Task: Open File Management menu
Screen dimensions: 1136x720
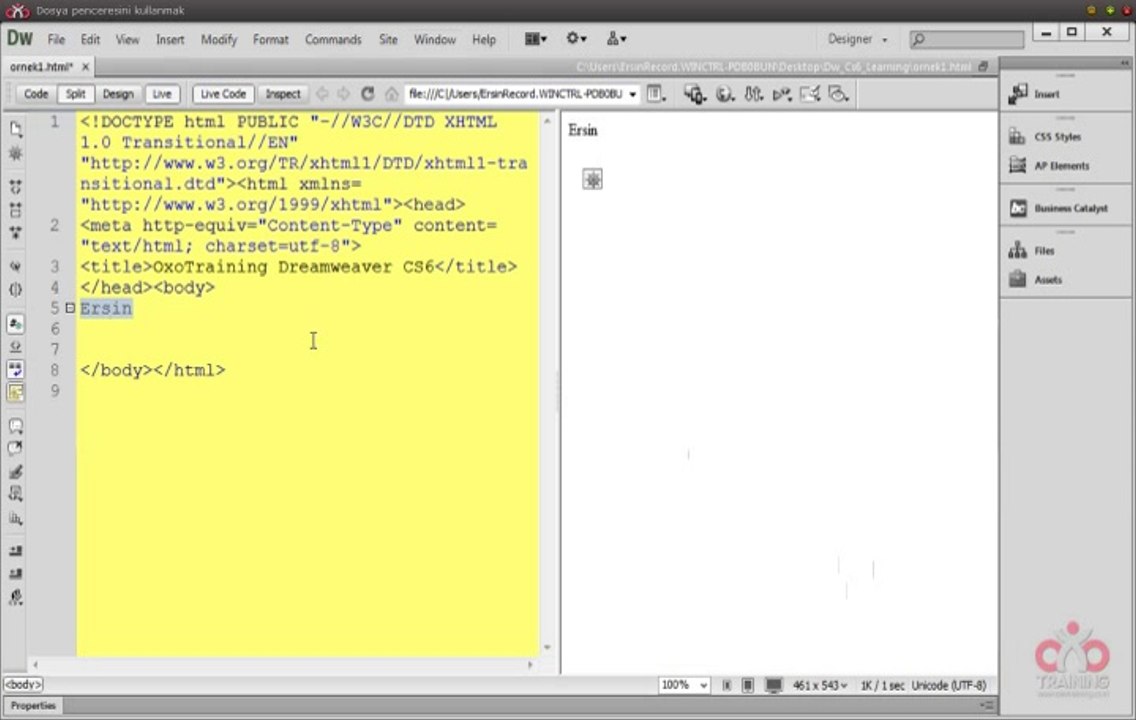Action: point(753,94)
